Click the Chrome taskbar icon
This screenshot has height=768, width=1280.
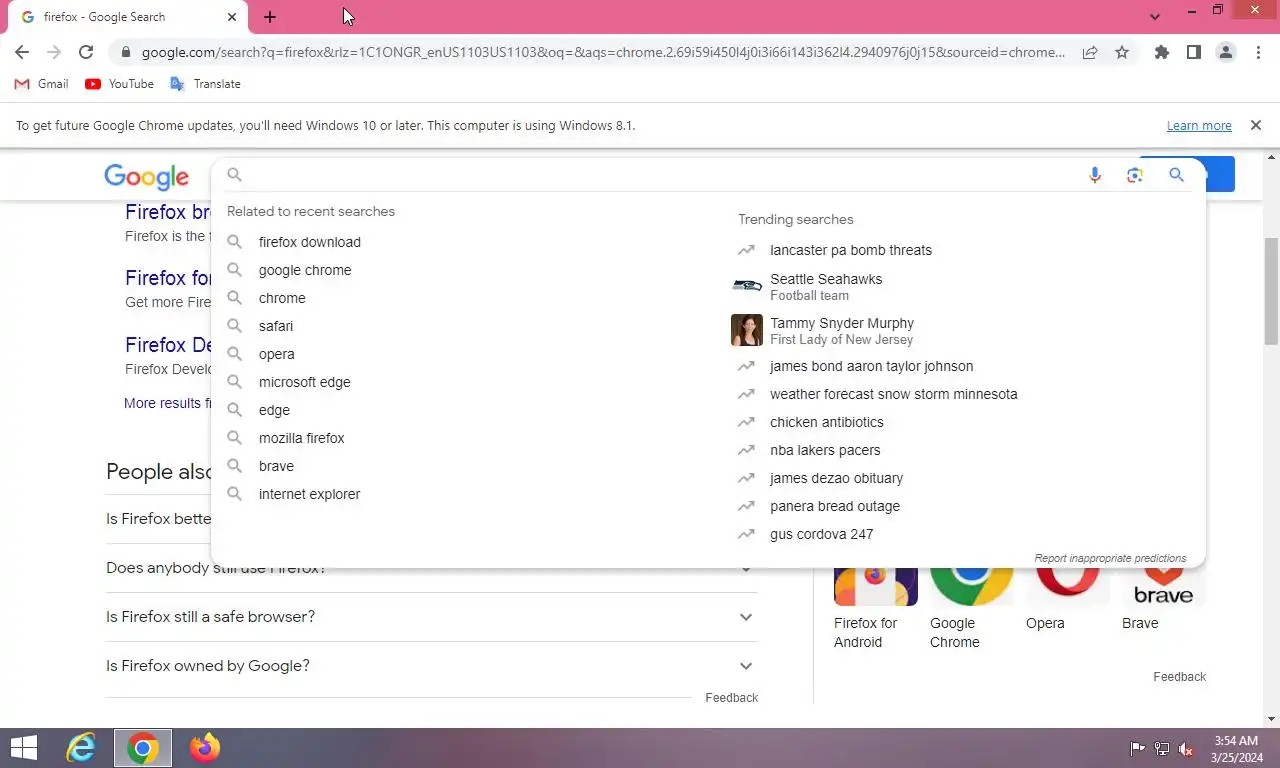pos(143,748)
